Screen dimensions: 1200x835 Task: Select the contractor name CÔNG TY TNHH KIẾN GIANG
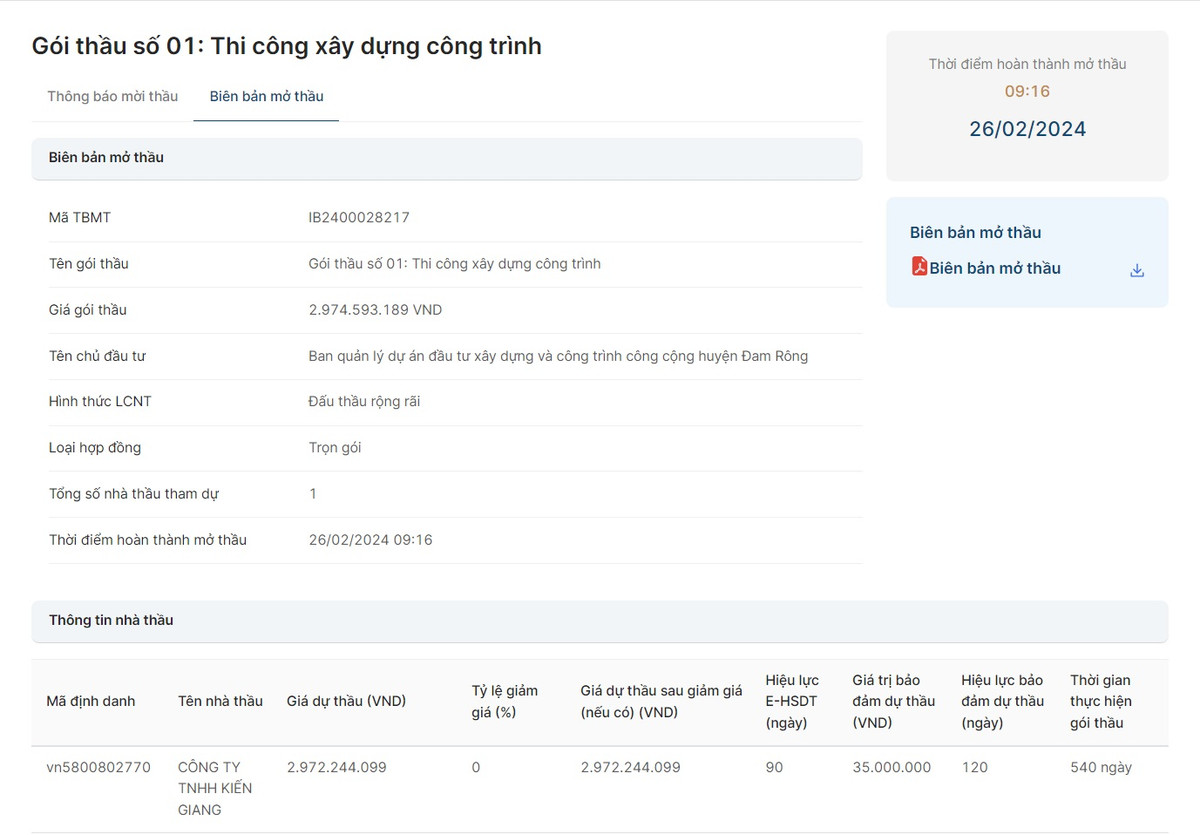pyautogui.click(x=216, y=788)
